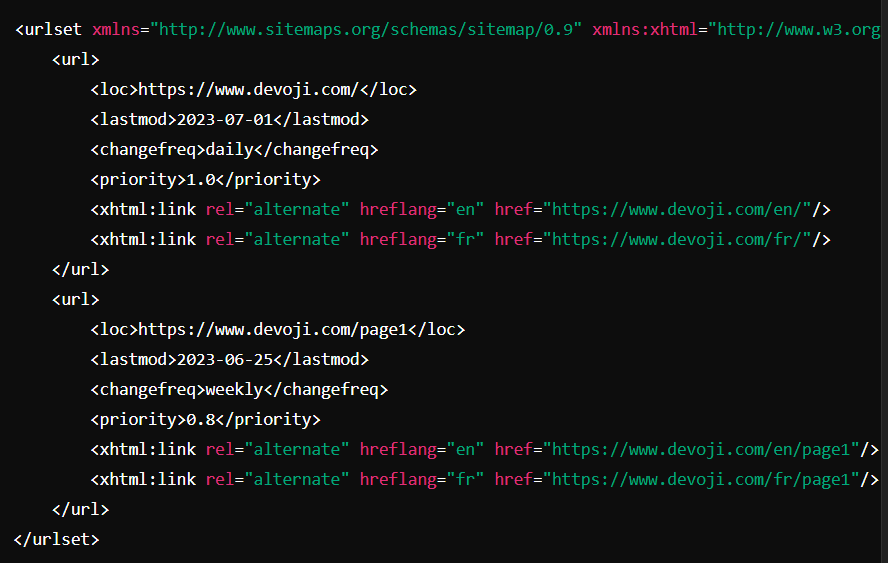Click the closing urlset tag

tap(57, 539)
